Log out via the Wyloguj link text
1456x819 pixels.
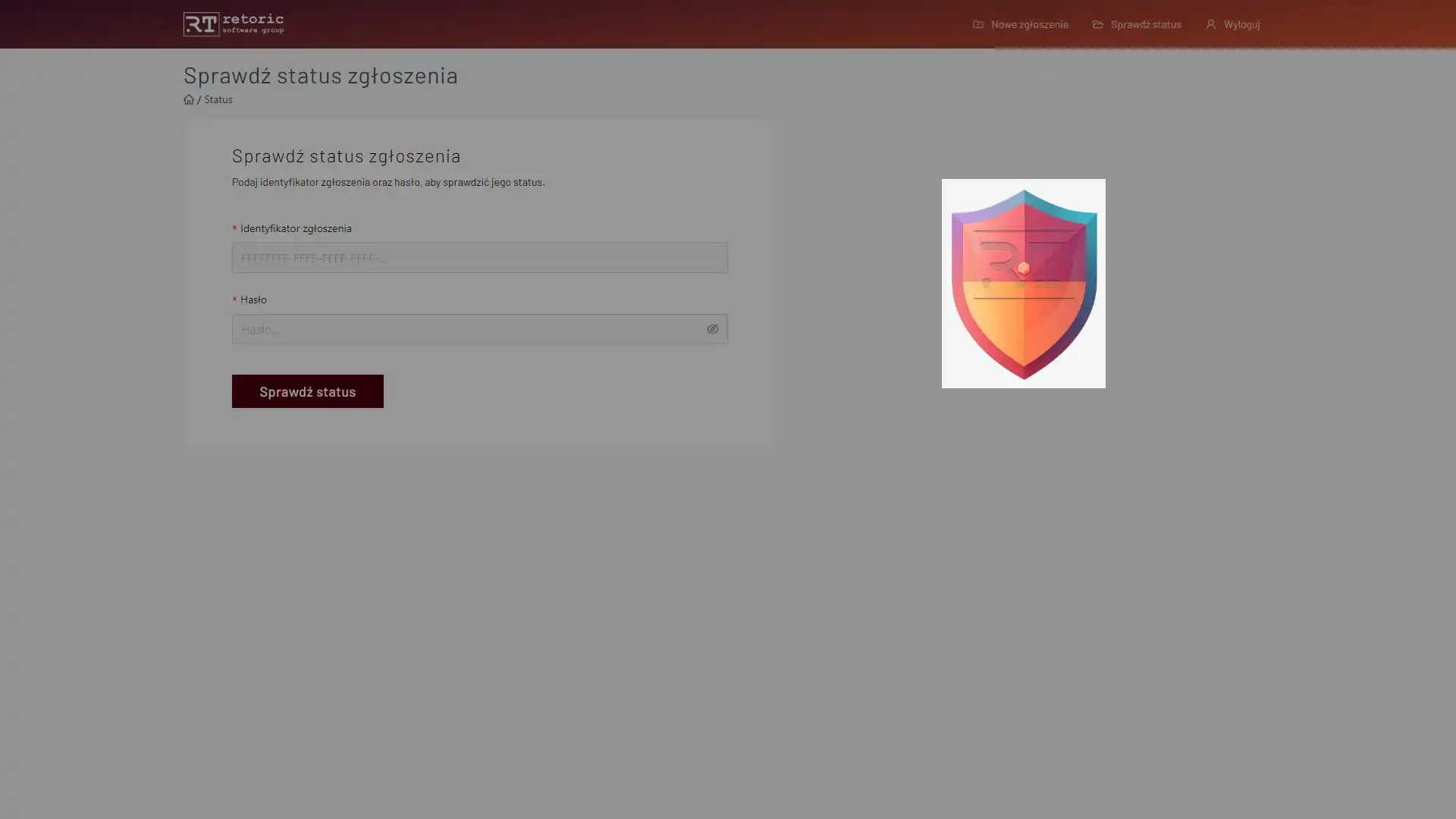tap(1241, 24)
